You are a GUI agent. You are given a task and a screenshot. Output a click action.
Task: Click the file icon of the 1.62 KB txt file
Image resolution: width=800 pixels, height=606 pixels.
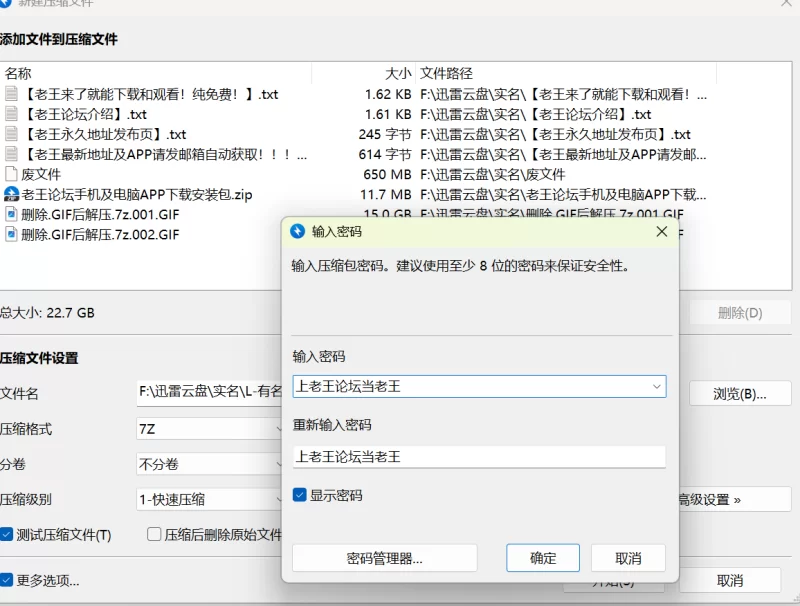click(11, 94)
